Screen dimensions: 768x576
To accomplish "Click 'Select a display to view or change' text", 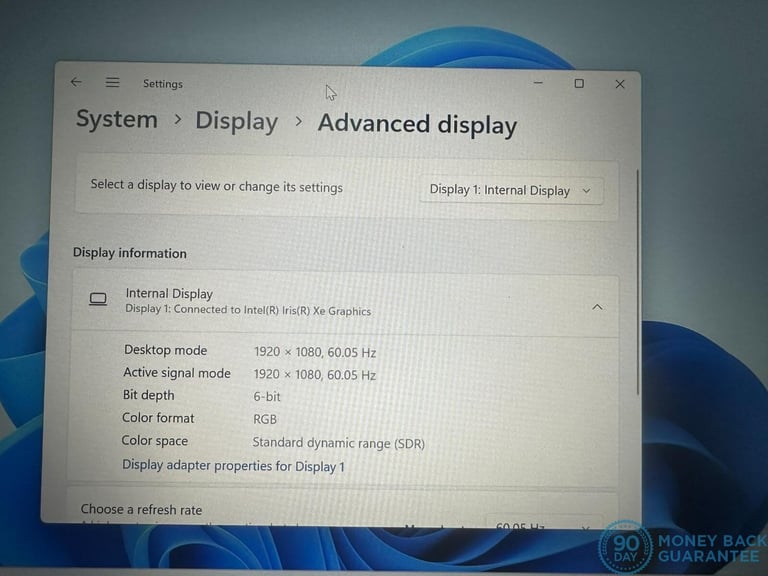I will (x=216, y=186).
